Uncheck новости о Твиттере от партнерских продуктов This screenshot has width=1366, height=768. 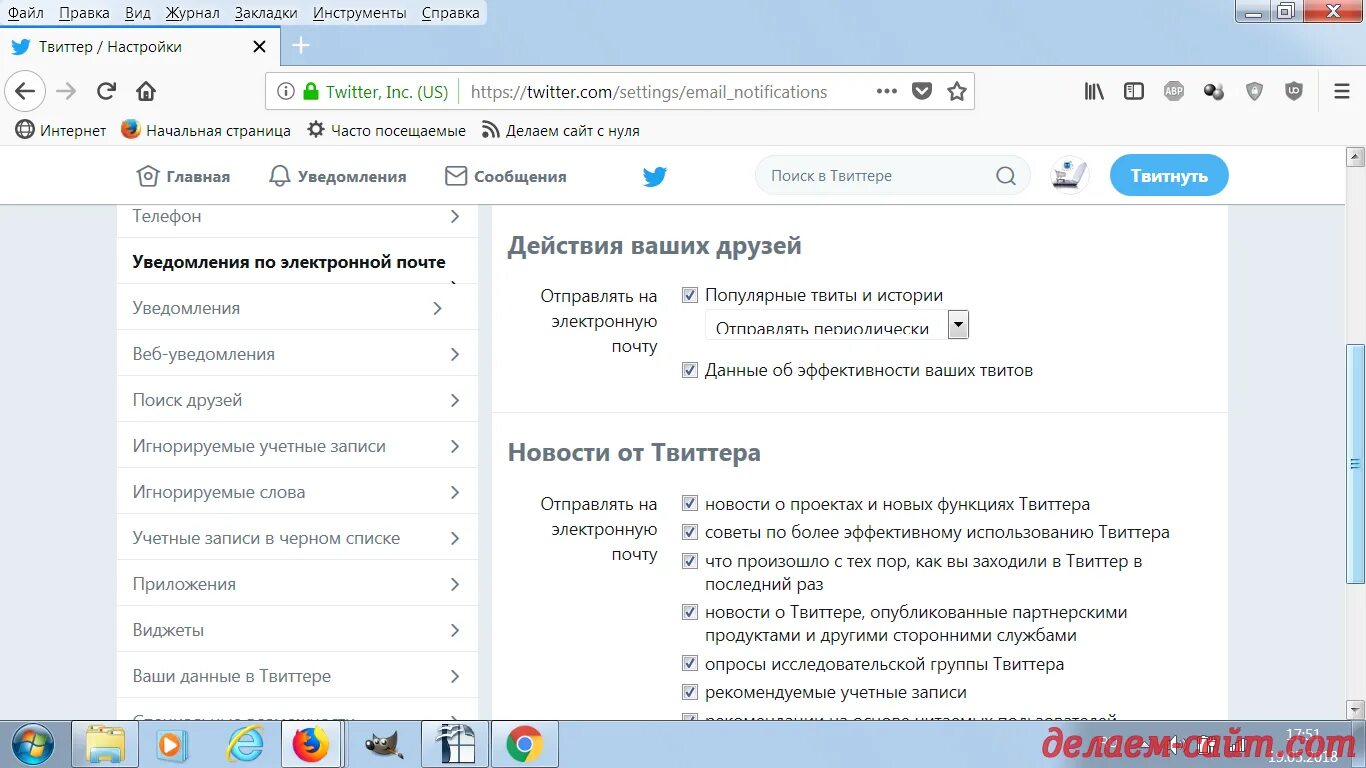(x=690, y=612)
